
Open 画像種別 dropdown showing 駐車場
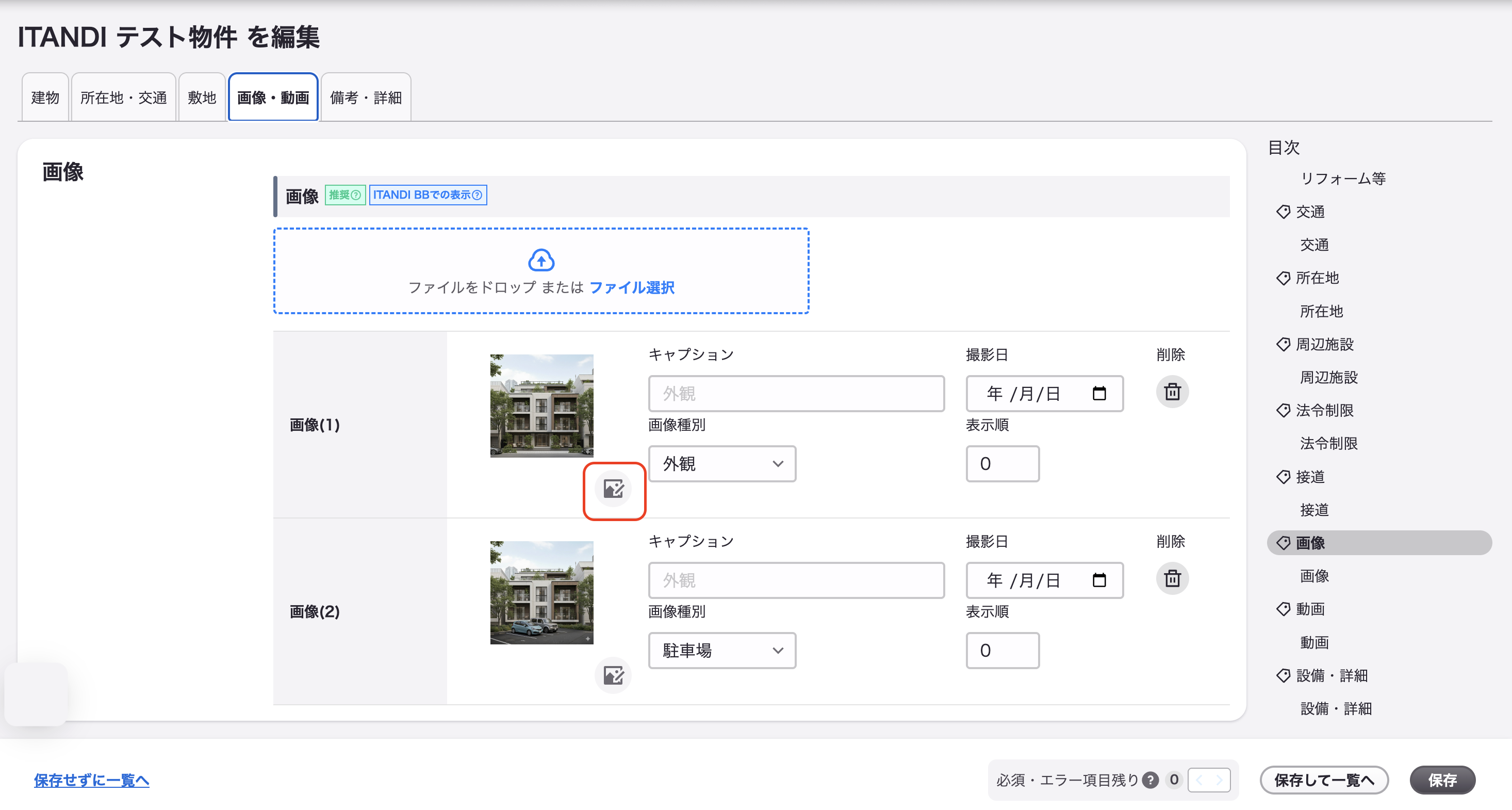[x=722, y=651]
